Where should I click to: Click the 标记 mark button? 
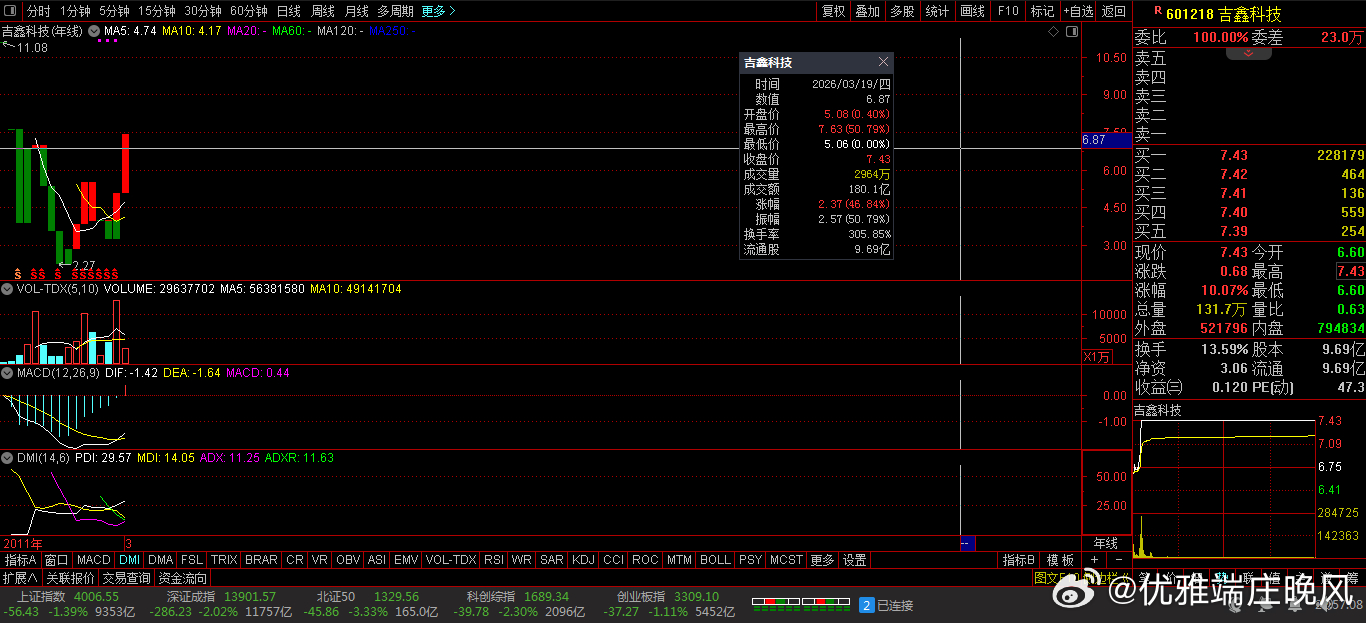point(1042,11)
